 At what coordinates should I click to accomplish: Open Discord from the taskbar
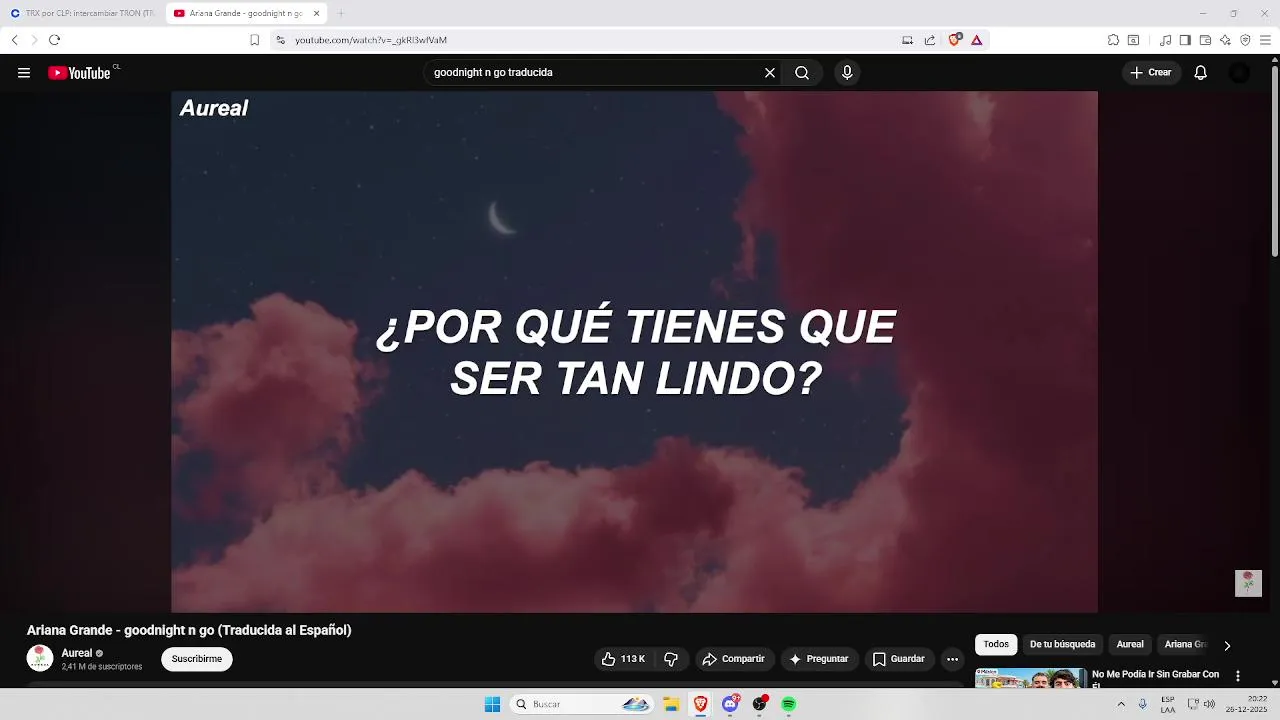(730, 704)
